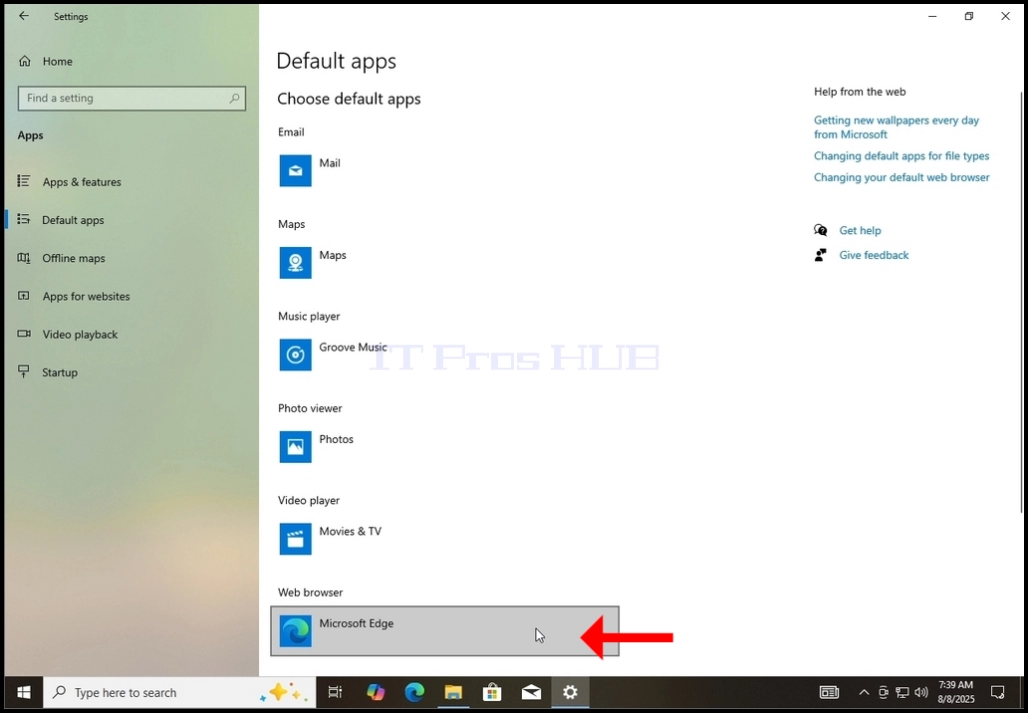
Task: Show hidden system tray icons
Action: 864,692
